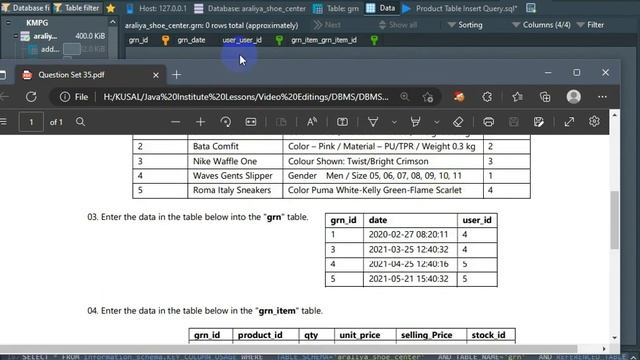Open the browser Settings and more menu
The width and height of the screenshot is (640, 360).
click(602, 97)
